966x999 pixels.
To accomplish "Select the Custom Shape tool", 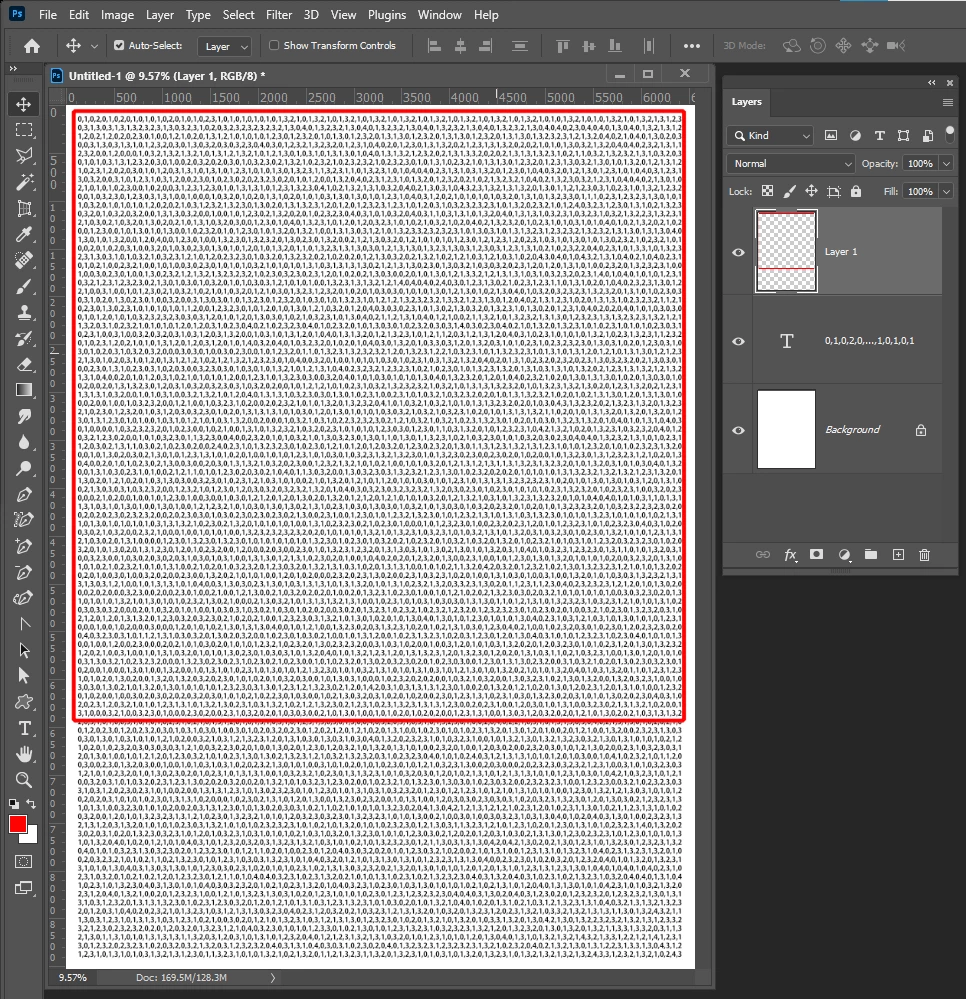I will pyautogui.click(x=24, y=702).
